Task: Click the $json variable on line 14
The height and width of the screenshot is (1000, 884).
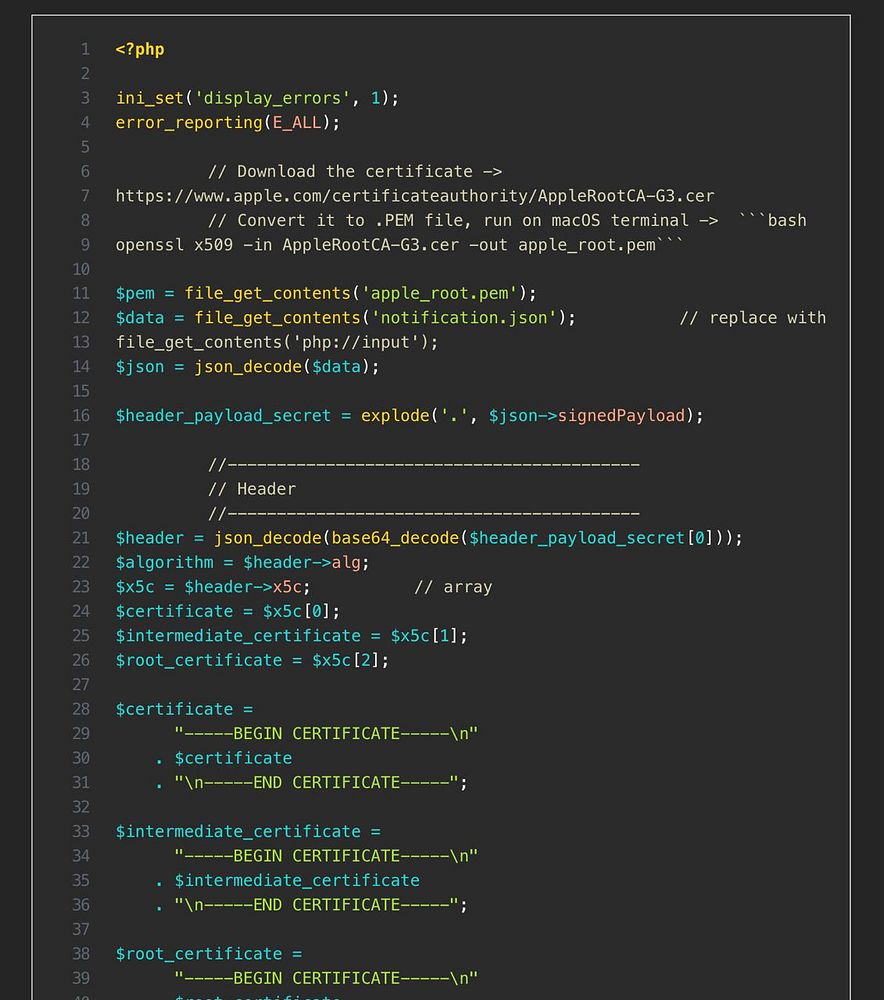Action: (x=140, y=367)
